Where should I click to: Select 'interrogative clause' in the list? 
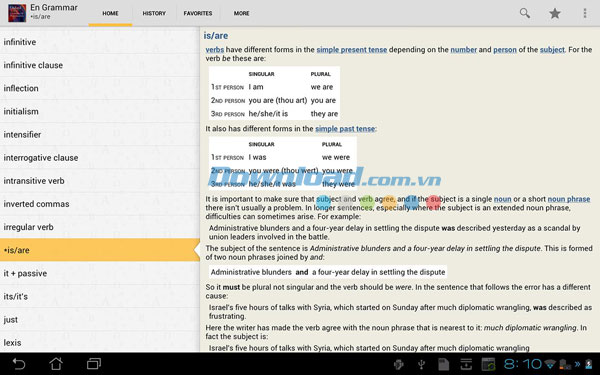[100, 158]
